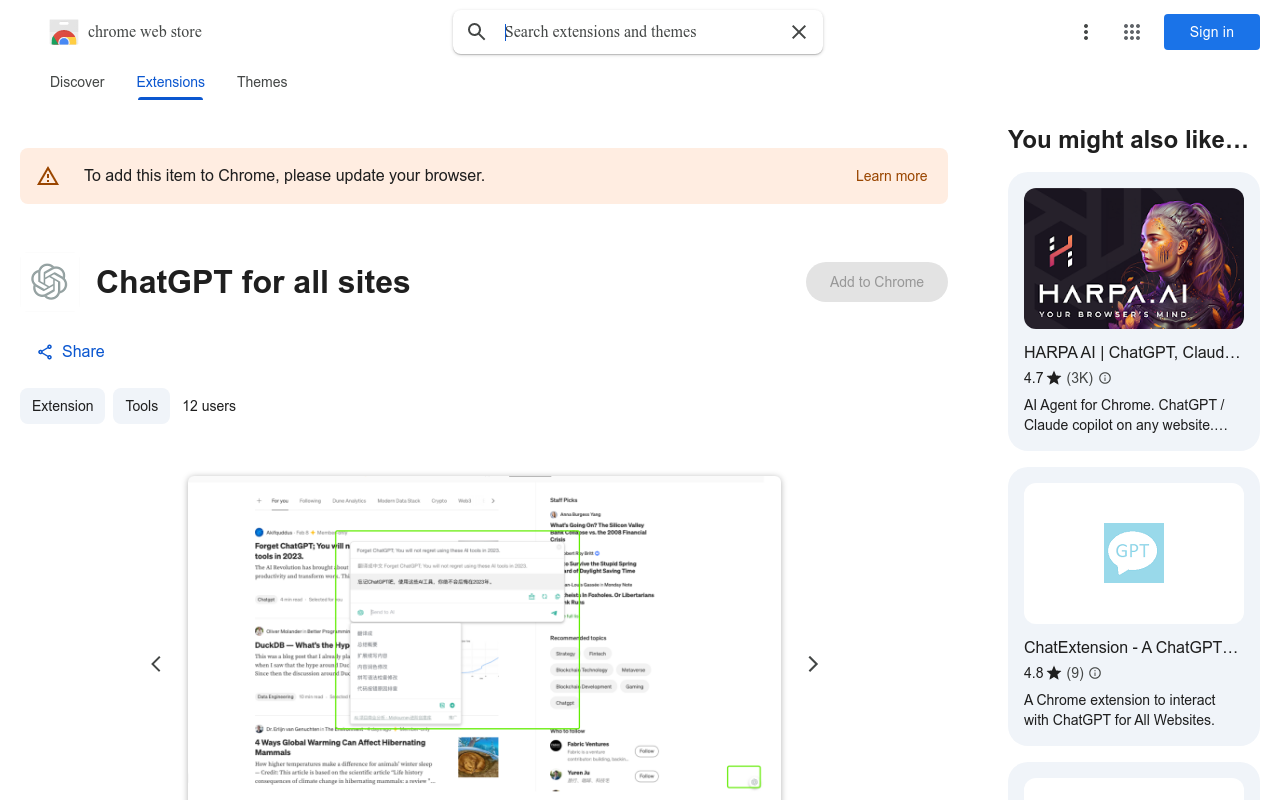This screenshot has height=800, width=1280.
Task: Clear the search field with X
Action: pos(799,32)
